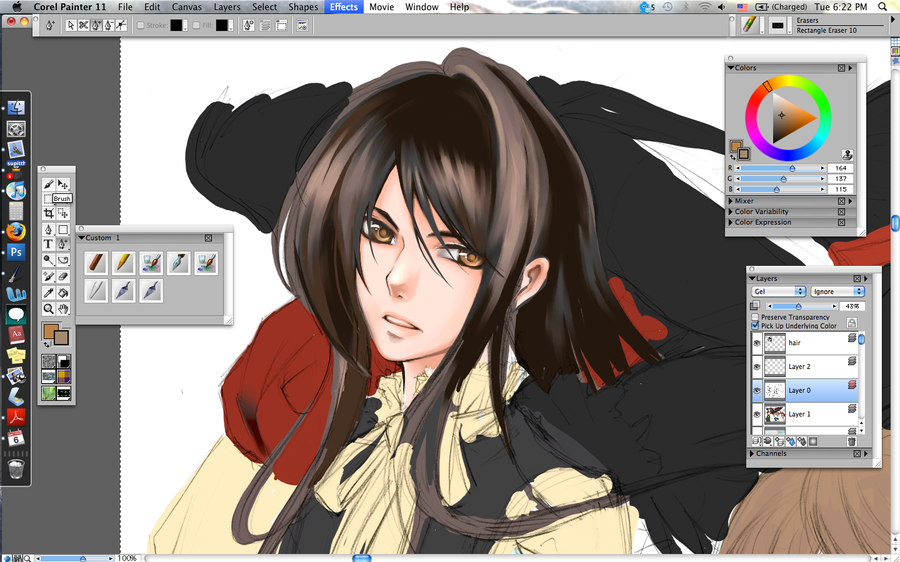Select the Magnifier tool

(x=48, y=309)
